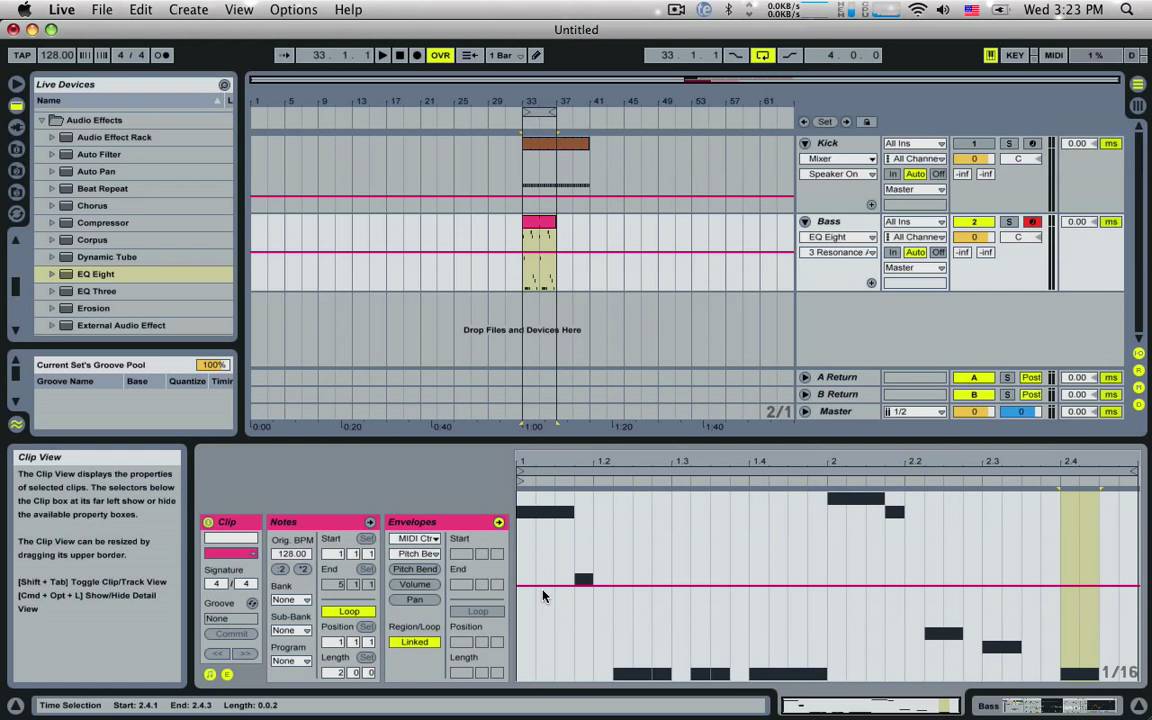The height and width of the screenshot is (720, 1152).
Task: Click the Set locator button
Action: (x=825, y=122)
